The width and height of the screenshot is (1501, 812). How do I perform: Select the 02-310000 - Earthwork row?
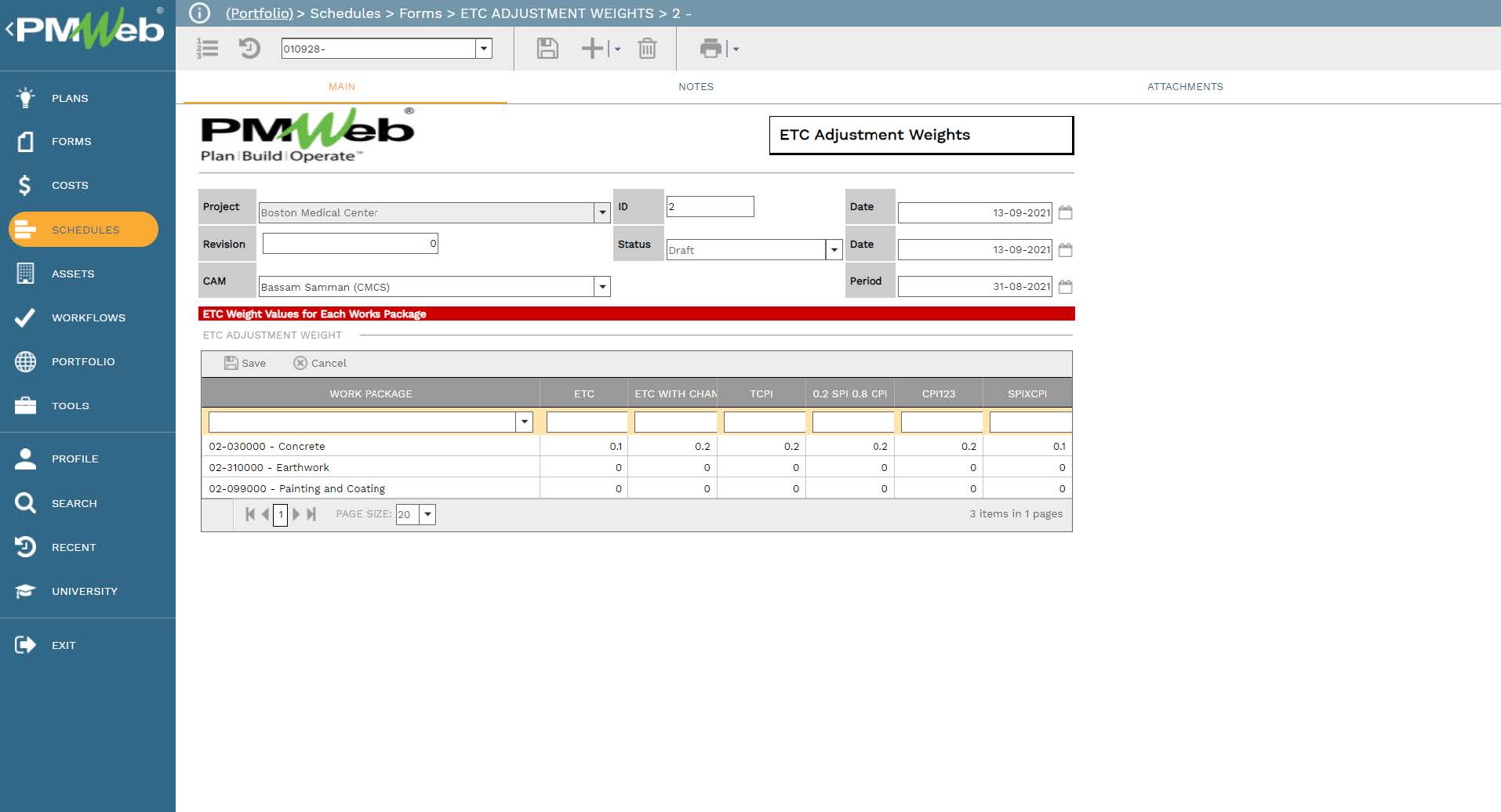click(x=637, y=467)
